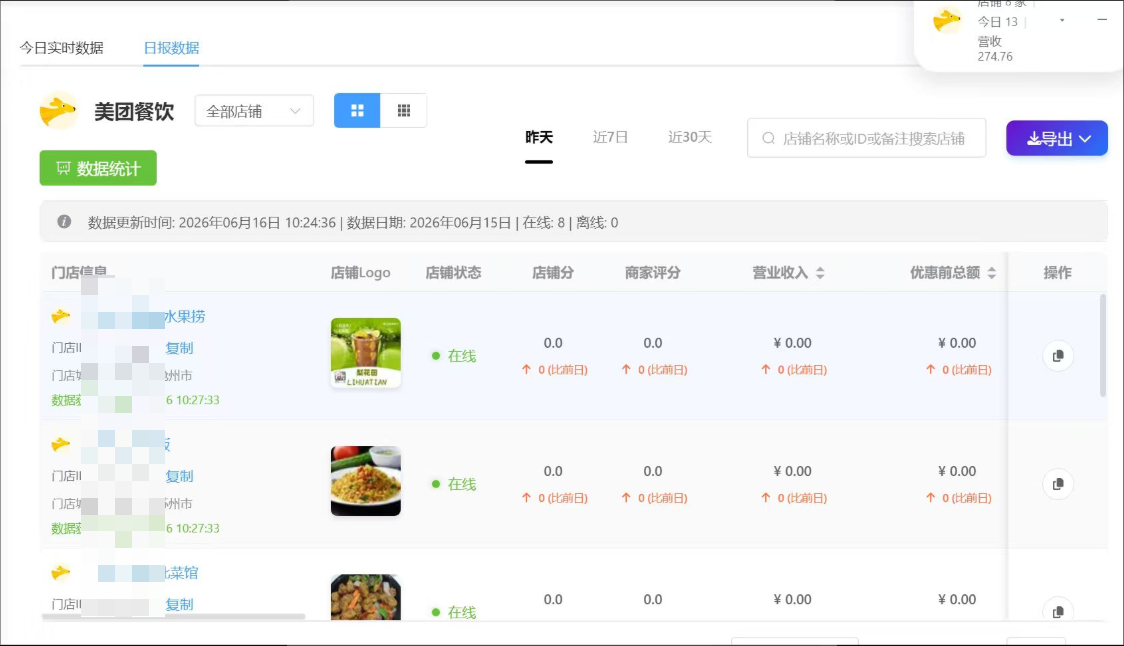
Task: Focus the store name or ID search field
Action: point(866,138)
